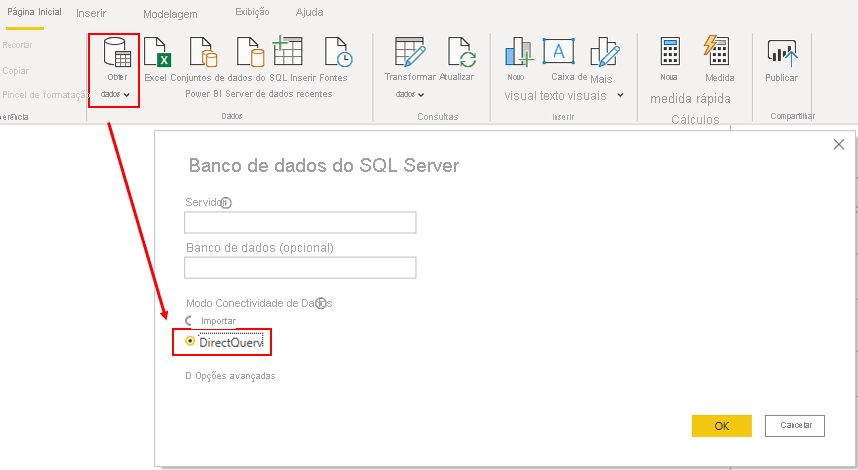Expand the Mais visuais dropdown arrow
The height and width of the screenshot is (470, 858).
(x=620, y=95)
